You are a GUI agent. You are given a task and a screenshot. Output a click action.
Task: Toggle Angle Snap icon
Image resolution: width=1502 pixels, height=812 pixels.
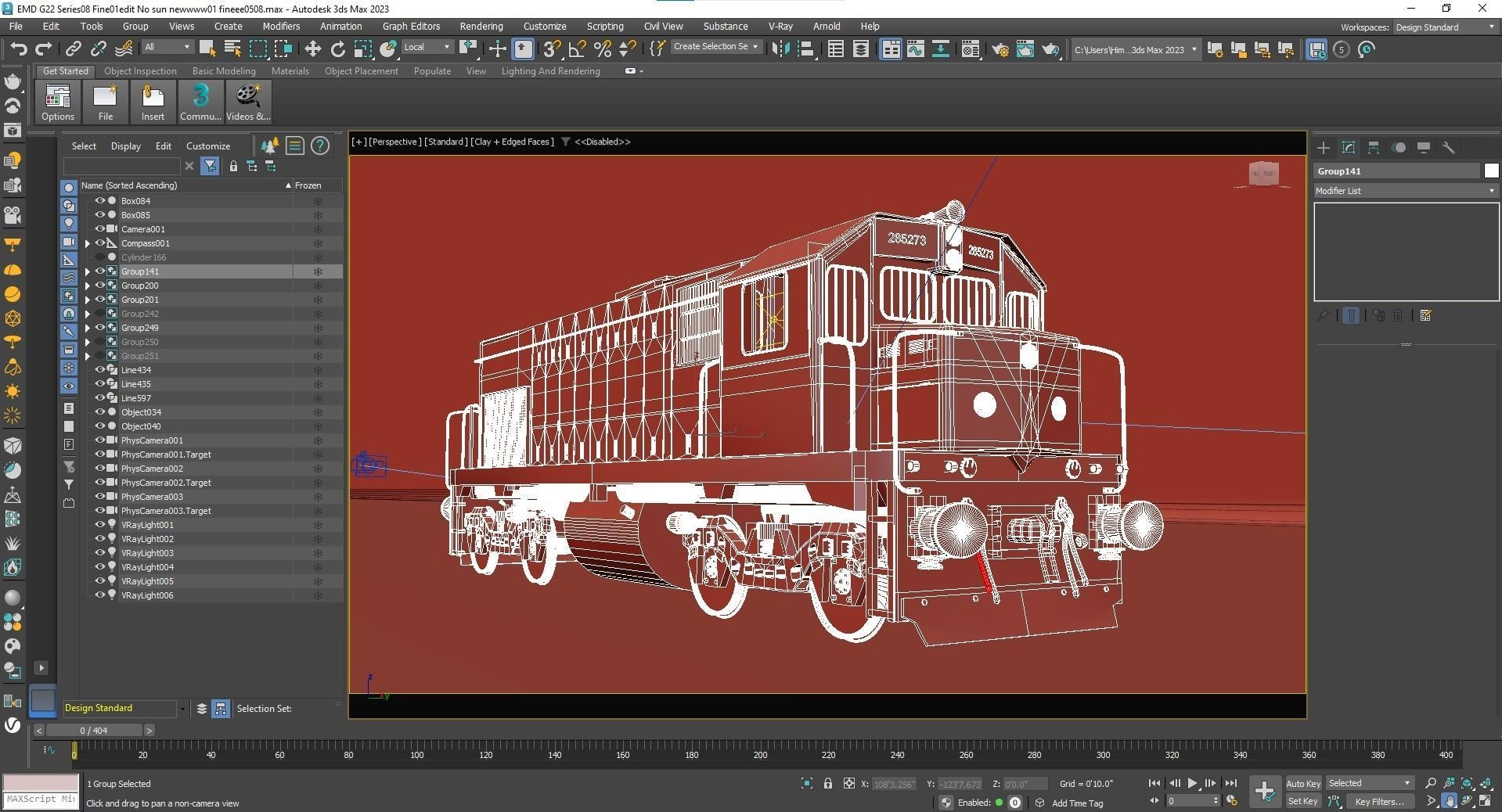[x=577, y=49]
